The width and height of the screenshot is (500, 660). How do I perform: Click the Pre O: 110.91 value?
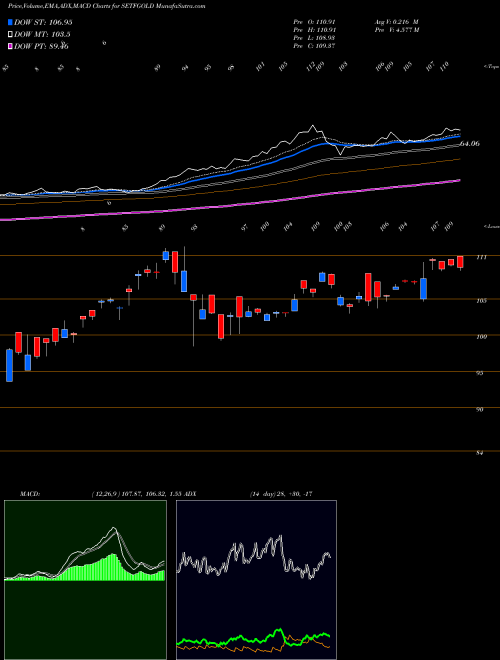pyautogui.click(x=314, y=22)
